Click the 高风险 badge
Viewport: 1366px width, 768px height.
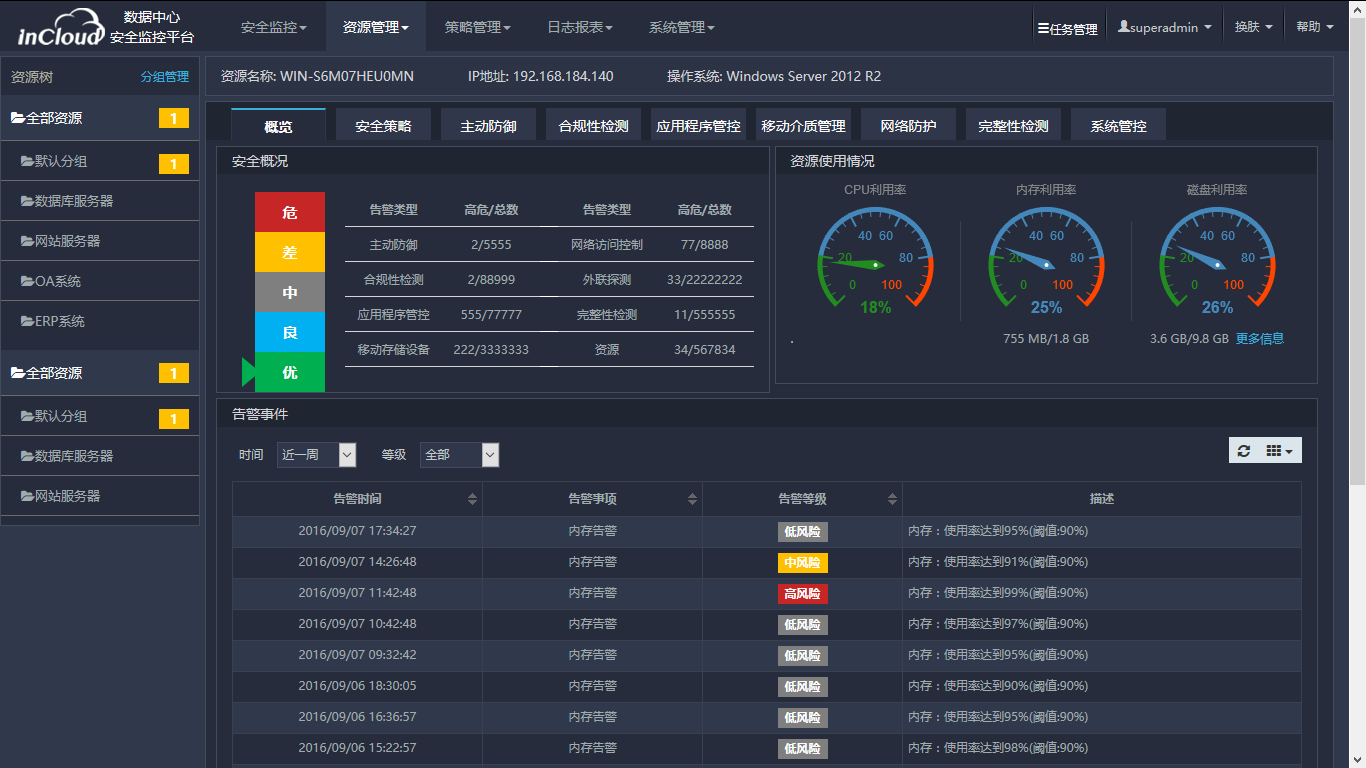(803, 594)
